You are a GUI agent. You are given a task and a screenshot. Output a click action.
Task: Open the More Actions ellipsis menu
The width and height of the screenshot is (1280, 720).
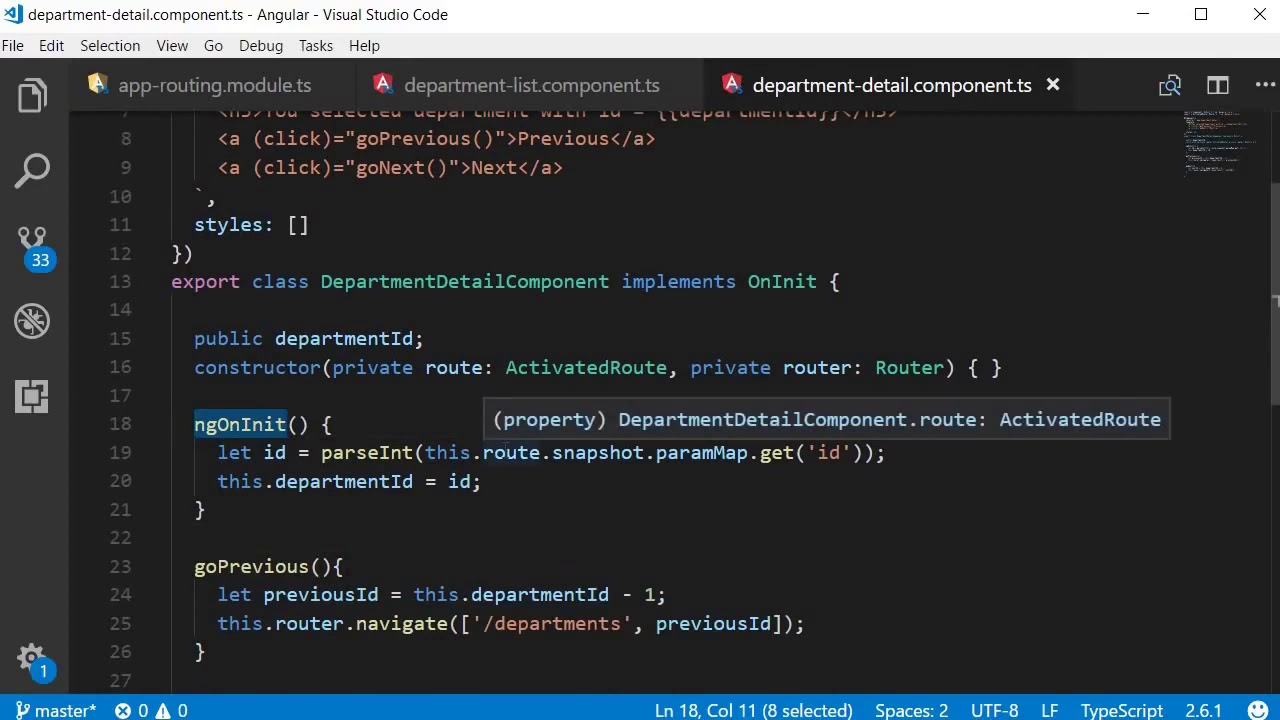click(1265, 85)
